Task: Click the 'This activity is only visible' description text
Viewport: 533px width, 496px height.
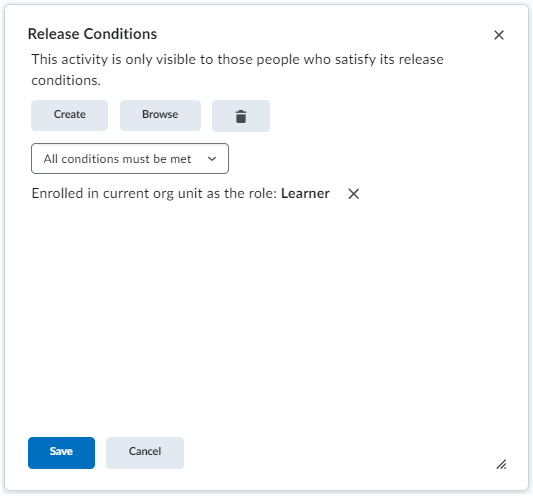Action: click(x=237, y=70)
